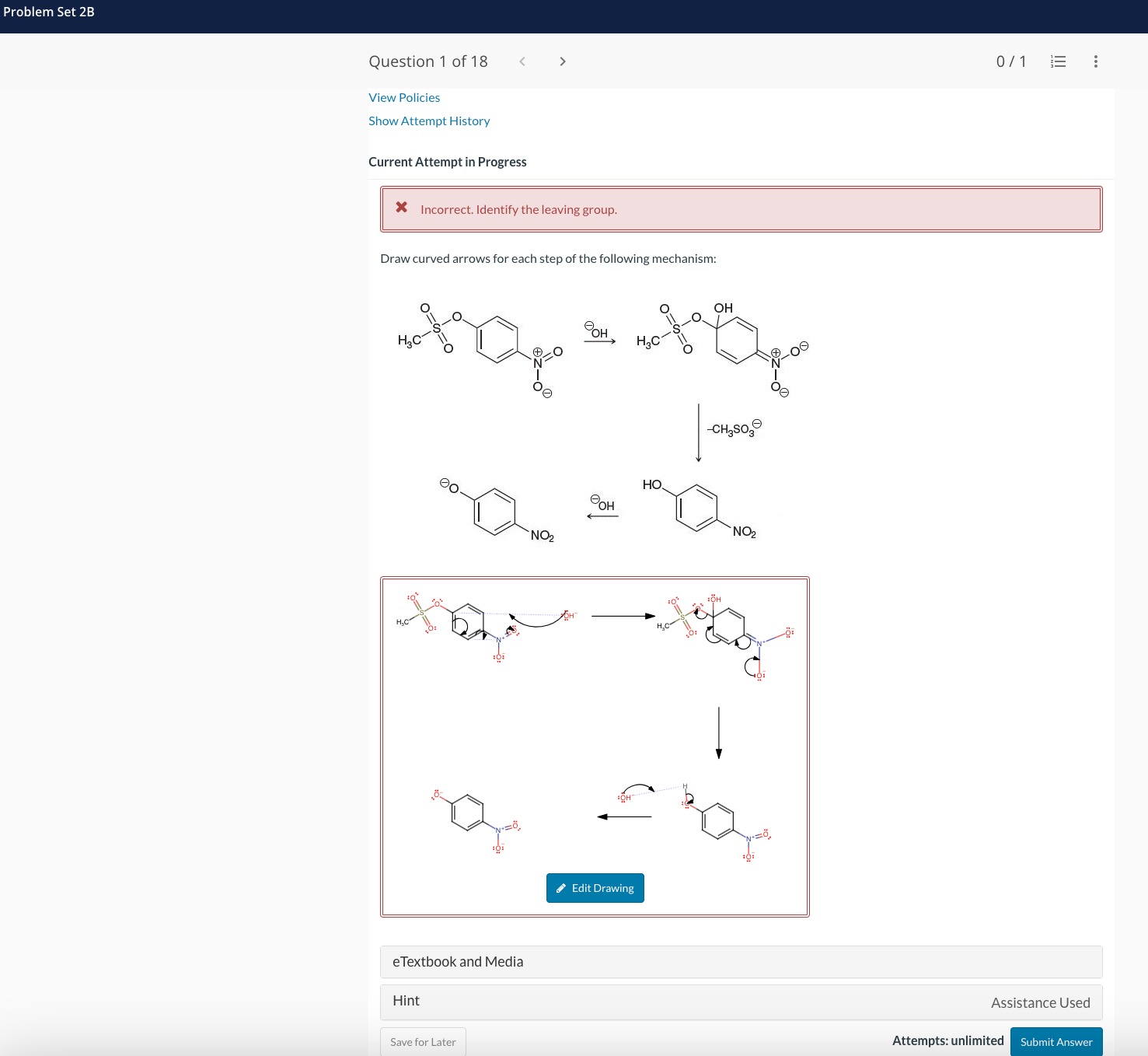The image size is (1148, 1056).
Task: Click the right chevron to advance questions
Action: 562,61
